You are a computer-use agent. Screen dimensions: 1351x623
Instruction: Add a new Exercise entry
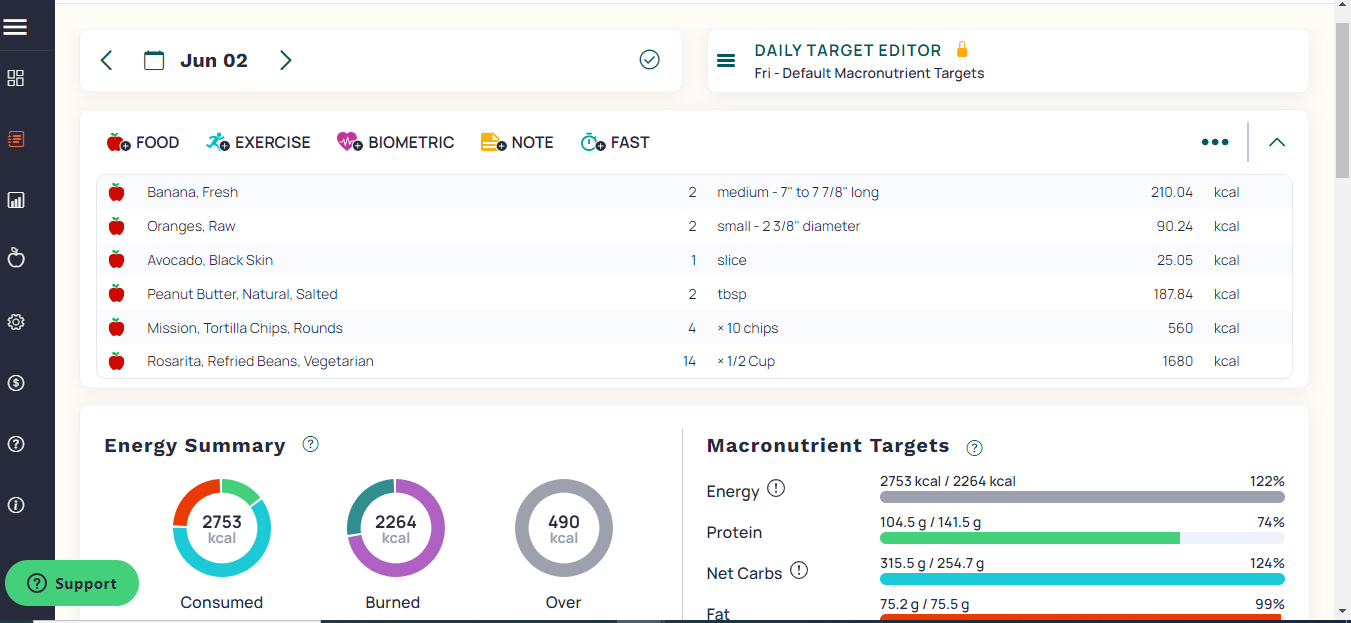click(258, 142)
